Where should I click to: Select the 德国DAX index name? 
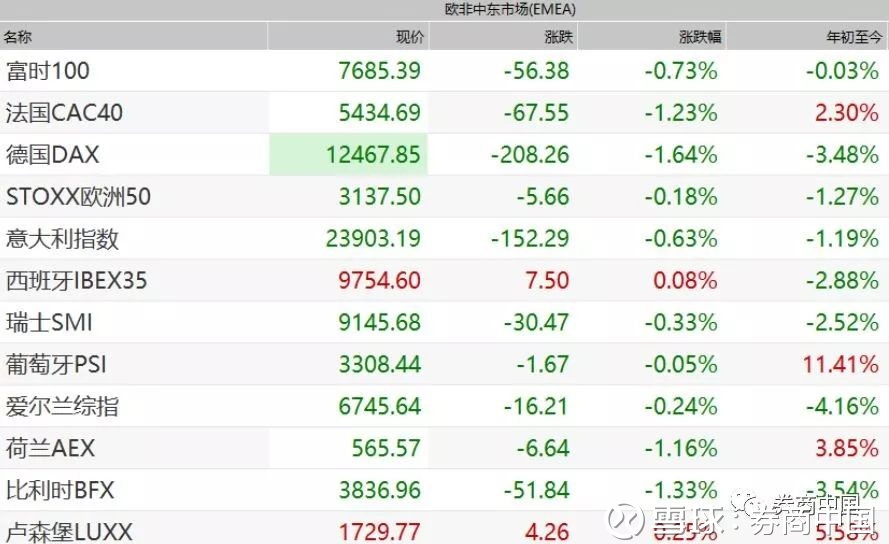(53, 155)
